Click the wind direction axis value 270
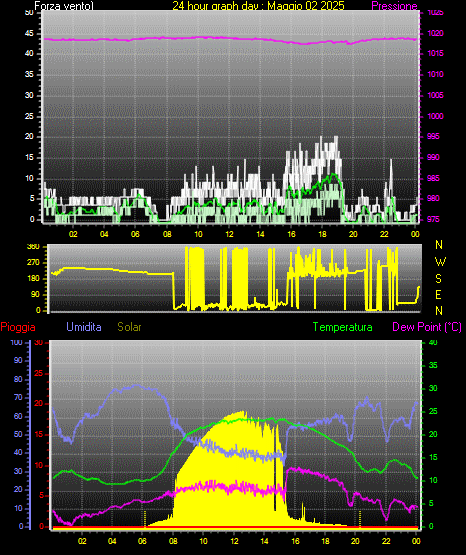This screenshot has width=466, height=555. 34,263
